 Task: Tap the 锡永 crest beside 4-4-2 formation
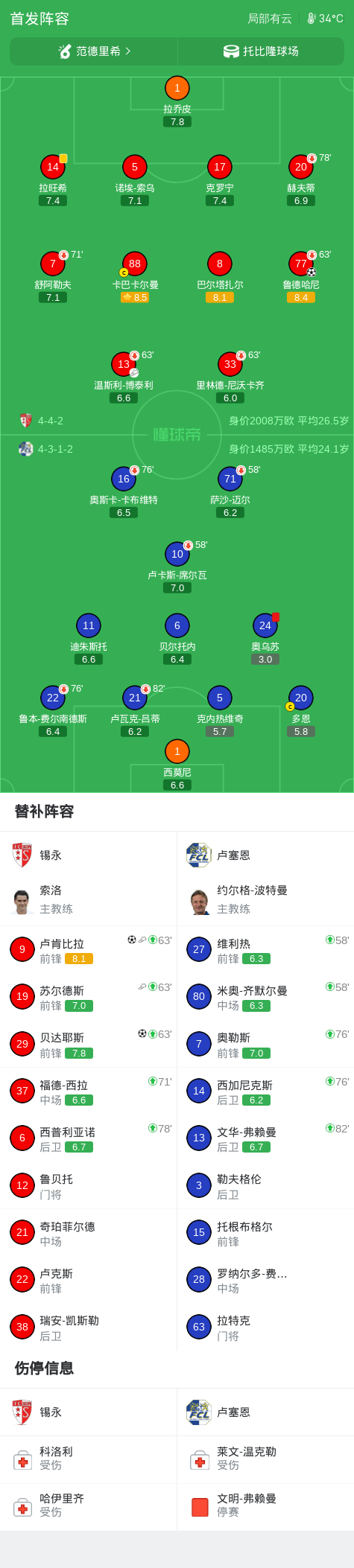25,421
